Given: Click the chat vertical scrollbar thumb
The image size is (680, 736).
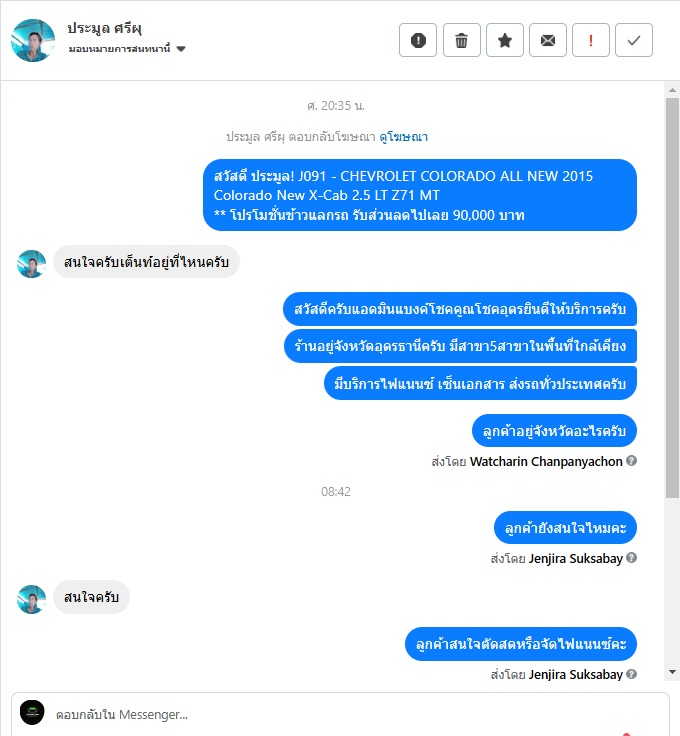Looking at the screenshot, I should click(672, 298).
